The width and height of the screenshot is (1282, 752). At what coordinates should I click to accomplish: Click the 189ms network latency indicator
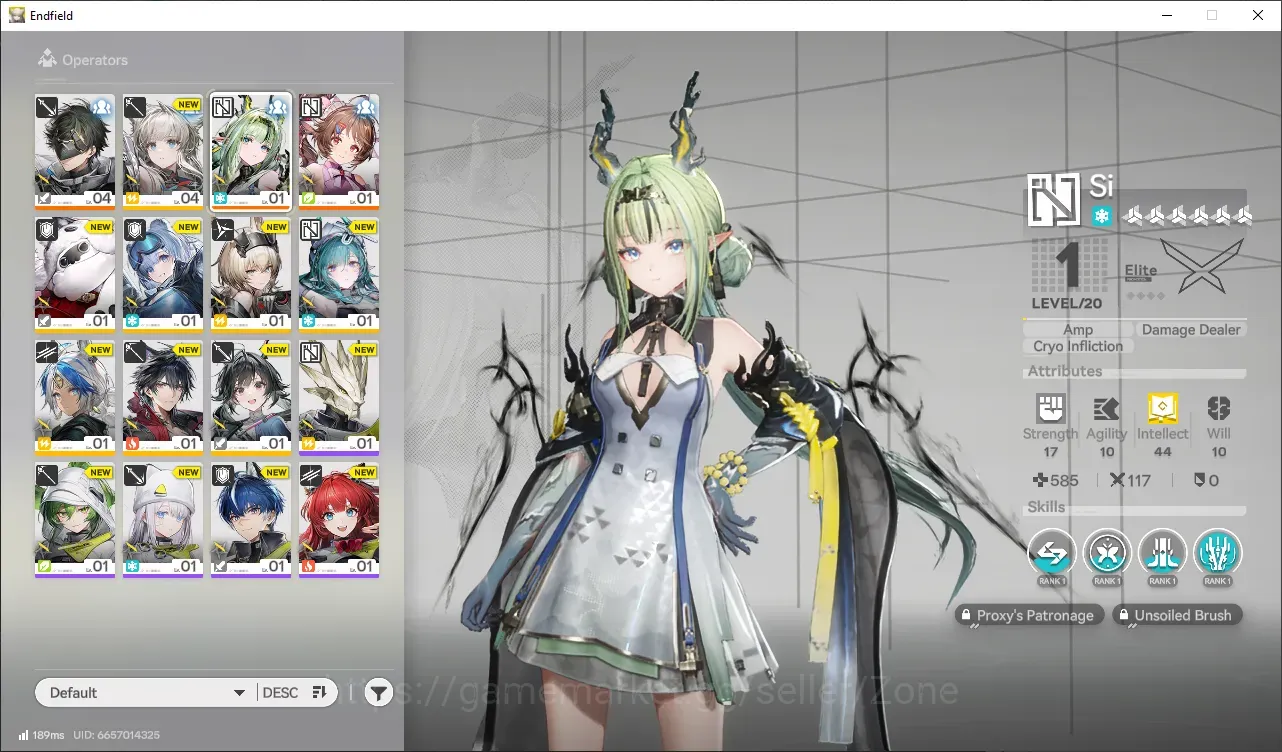point(41,735)
